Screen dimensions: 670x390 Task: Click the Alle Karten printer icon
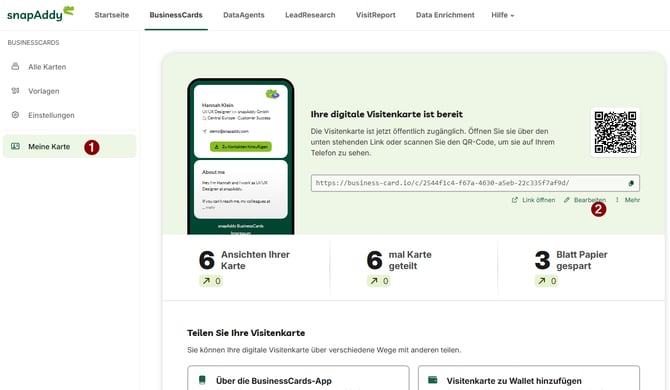click(x=15, y=66)
